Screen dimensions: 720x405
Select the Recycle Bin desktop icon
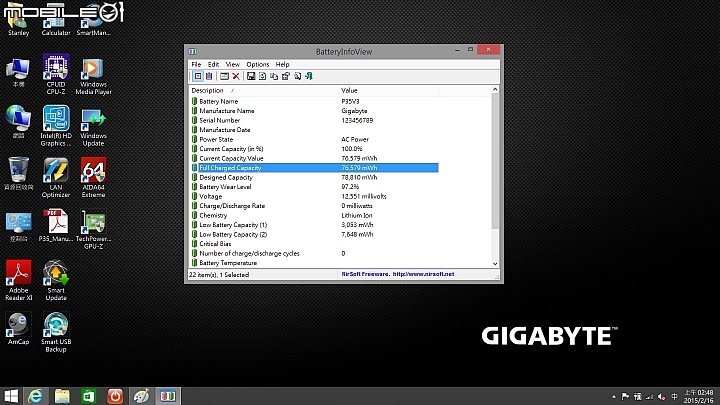(18, 174)
